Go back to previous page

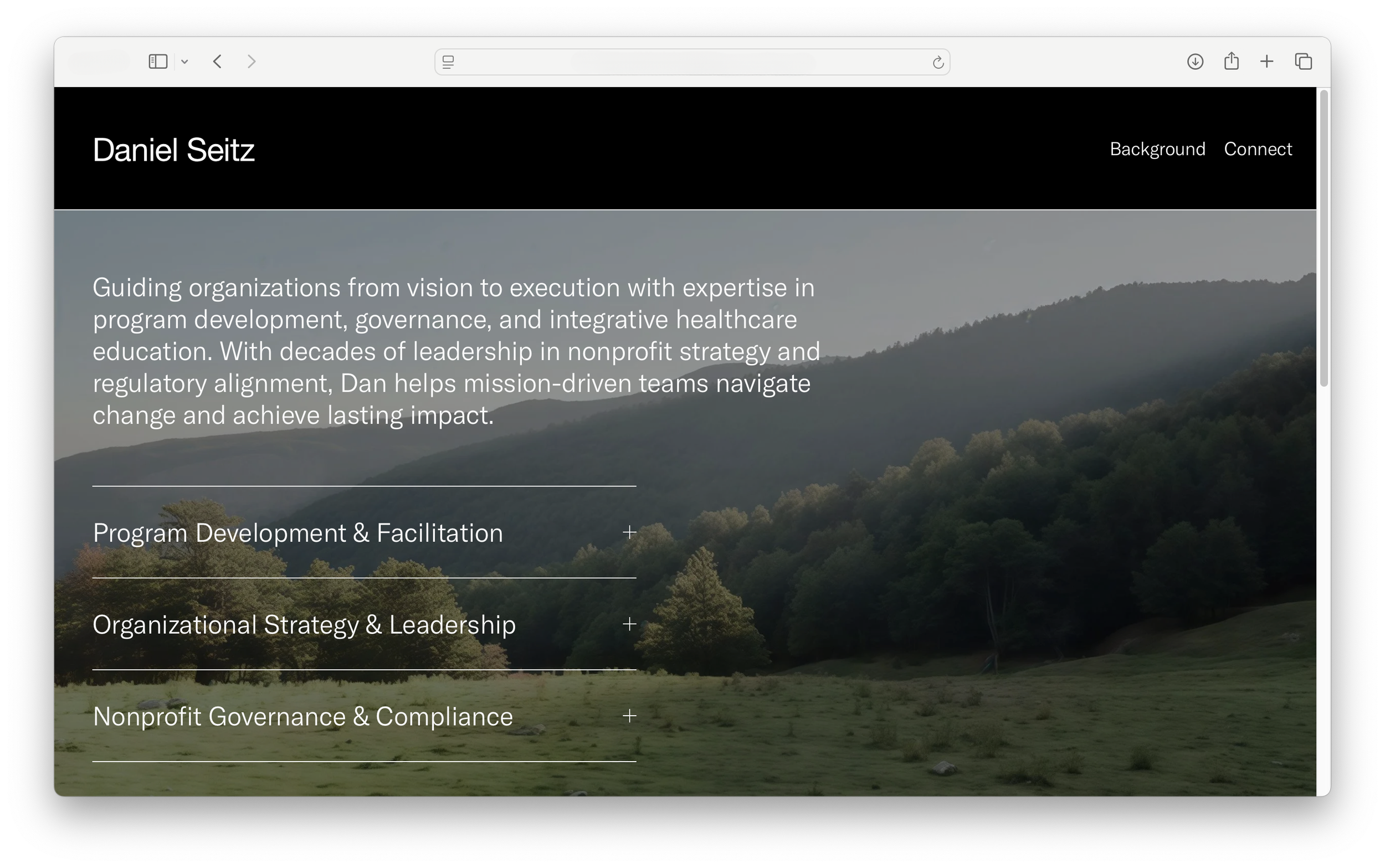218,61
